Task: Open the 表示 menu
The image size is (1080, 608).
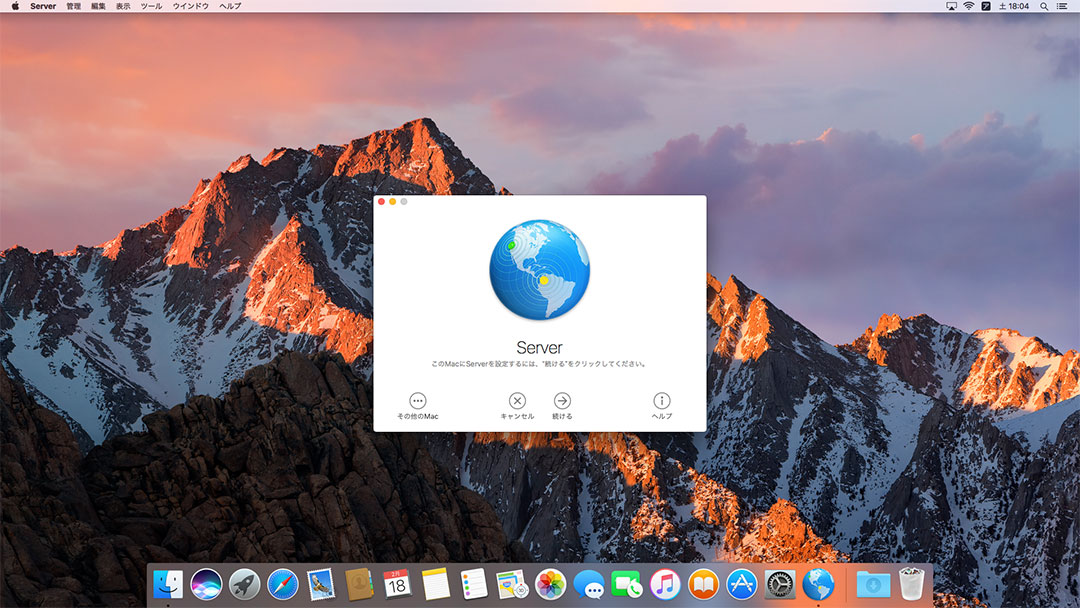Action: click(x=123, y=6)
